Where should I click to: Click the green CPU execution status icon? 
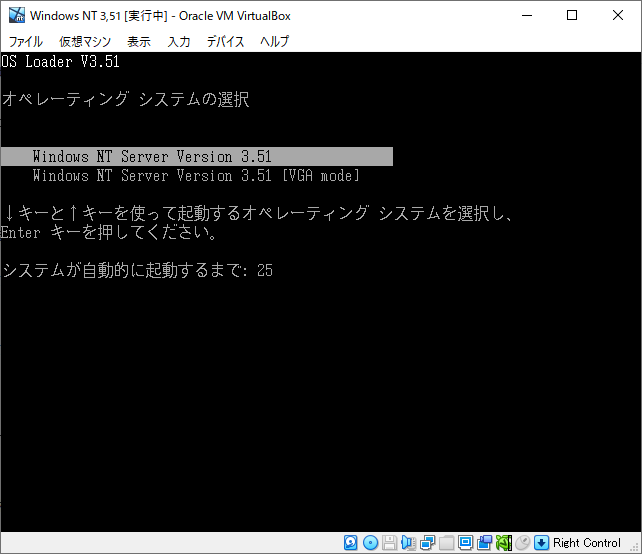click(504, 543)
